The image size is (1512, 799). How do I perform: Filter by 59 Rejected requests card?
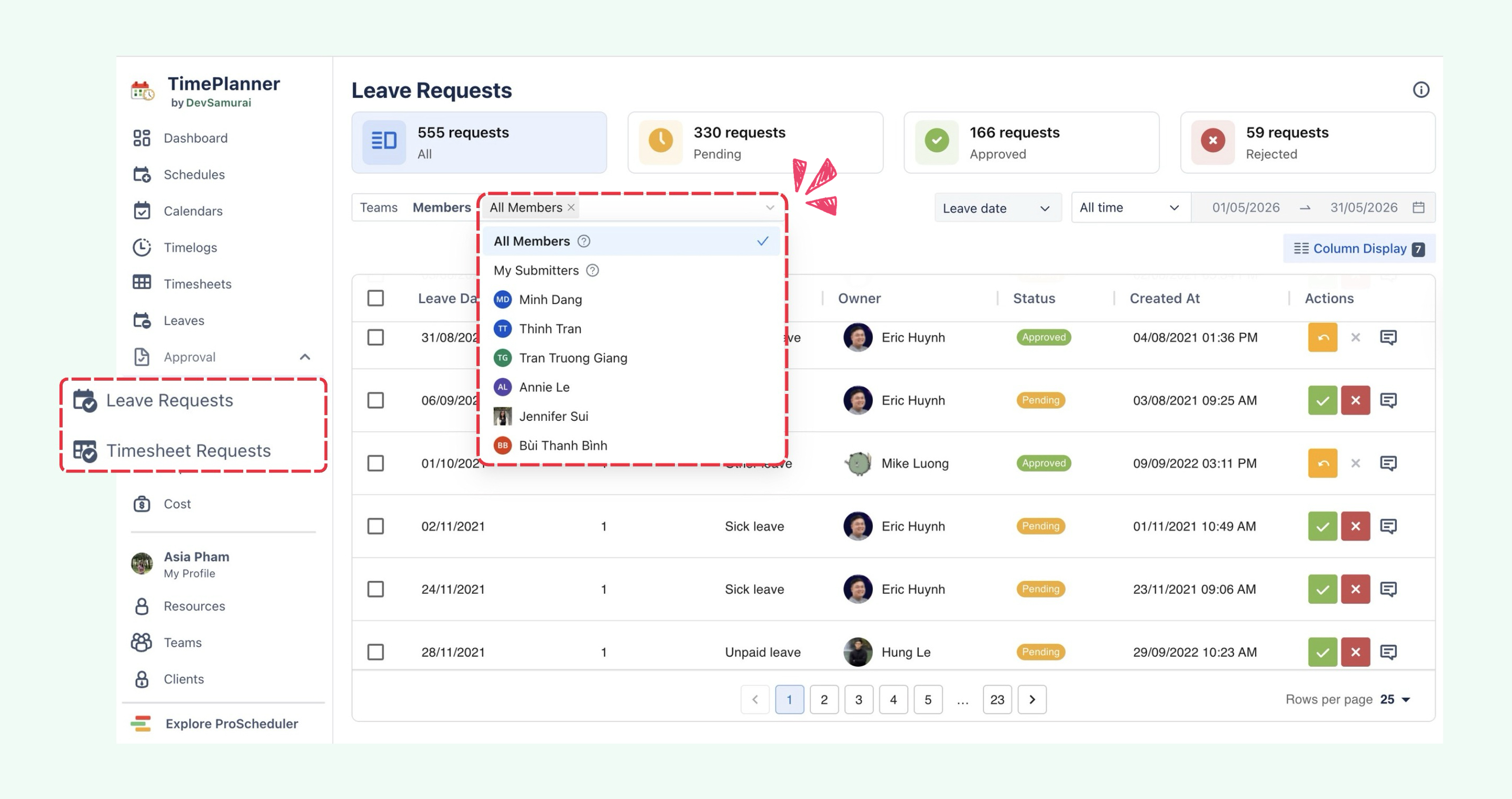pyautogui.click(x=1308, y=143)
